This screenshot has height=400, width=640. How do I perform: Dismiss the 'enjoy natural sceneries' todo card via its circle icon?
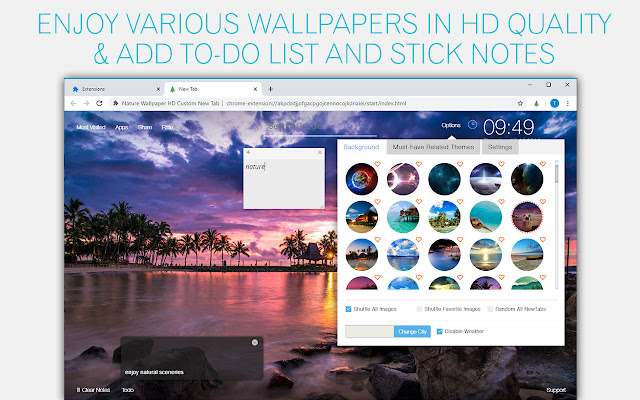click(255, 342)
